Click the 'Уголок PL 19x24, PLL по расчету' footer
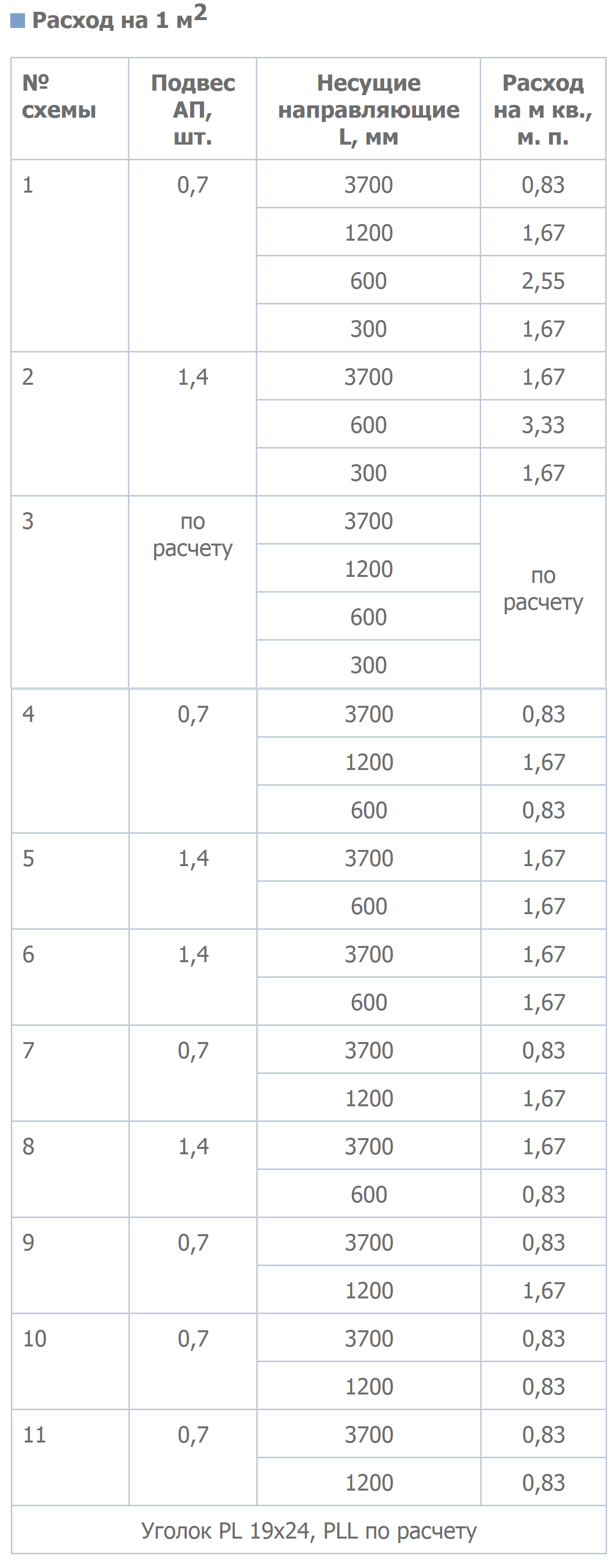 pyautogui.click(x=309, y=1530)
